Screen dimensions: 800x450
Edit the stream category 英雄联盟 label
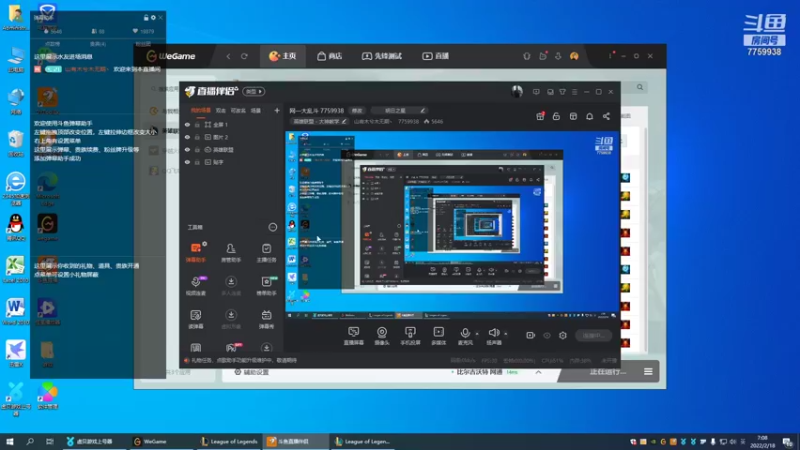coord(319,121)
